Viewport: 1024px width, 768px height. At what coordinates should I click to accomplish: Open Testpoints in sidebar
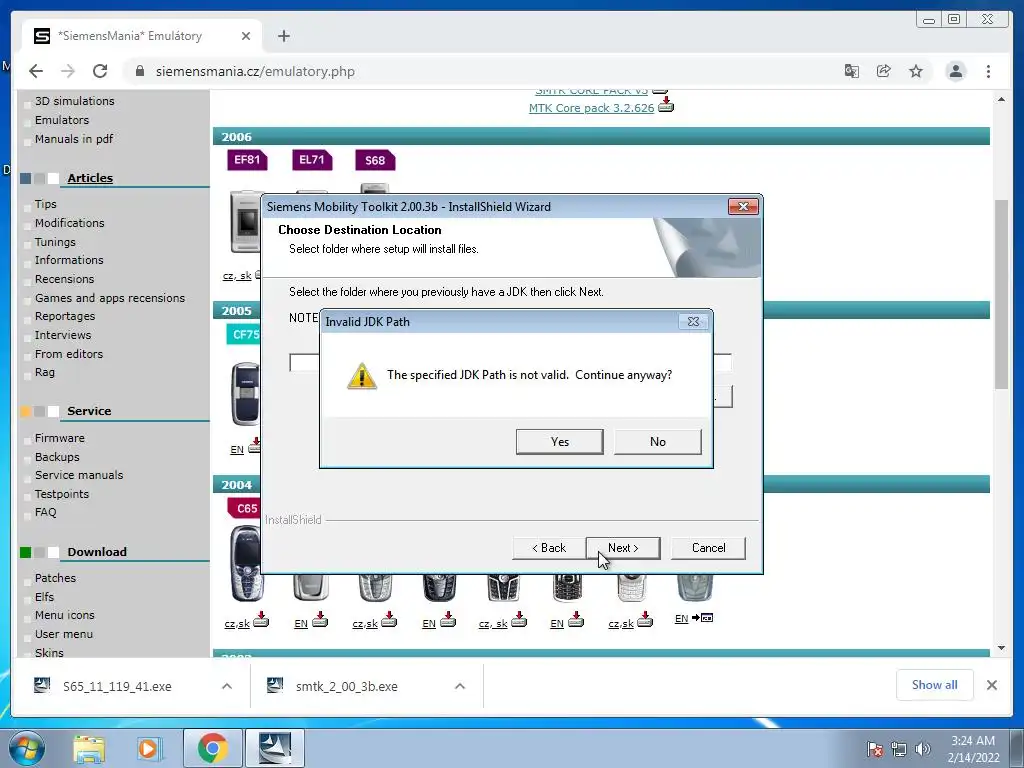click(x=62, y=494)
